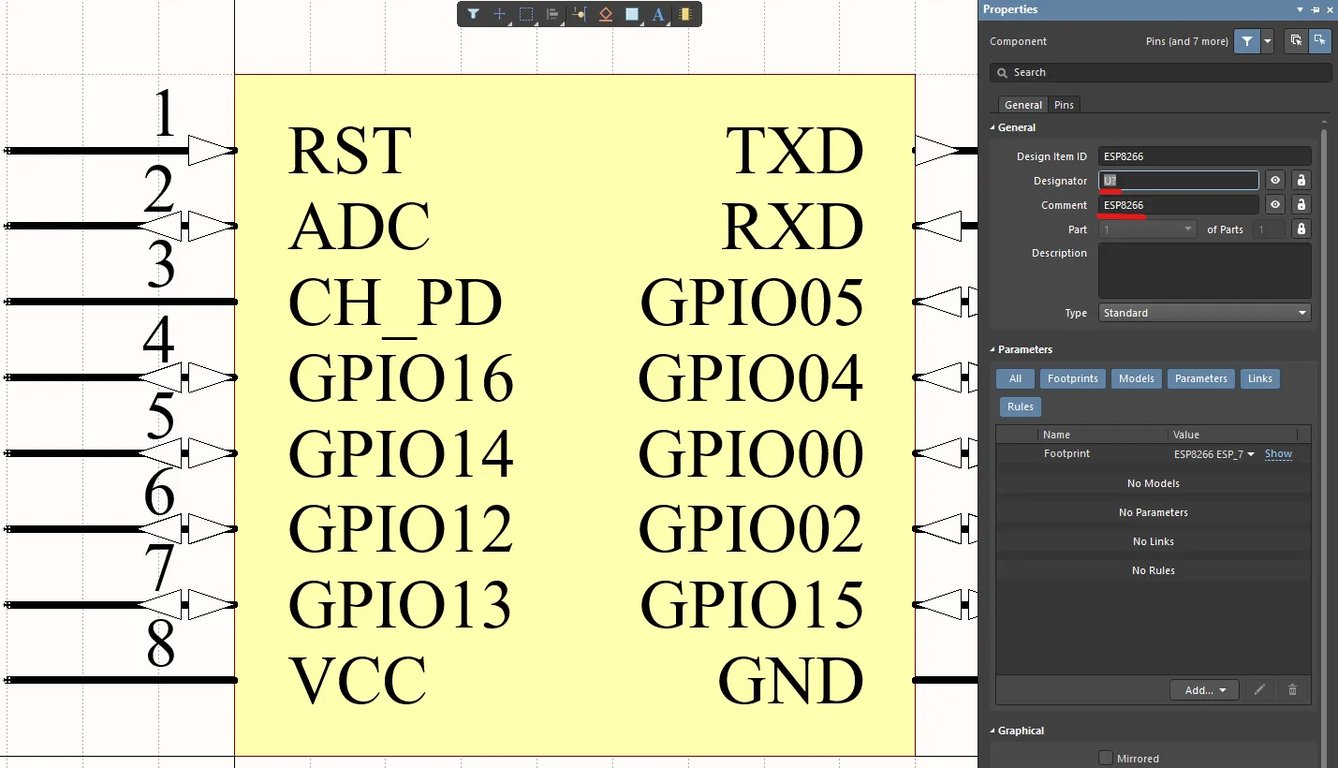Toggle the Comment lock
Screen dimensions: 1338x768
(1301, 205)
